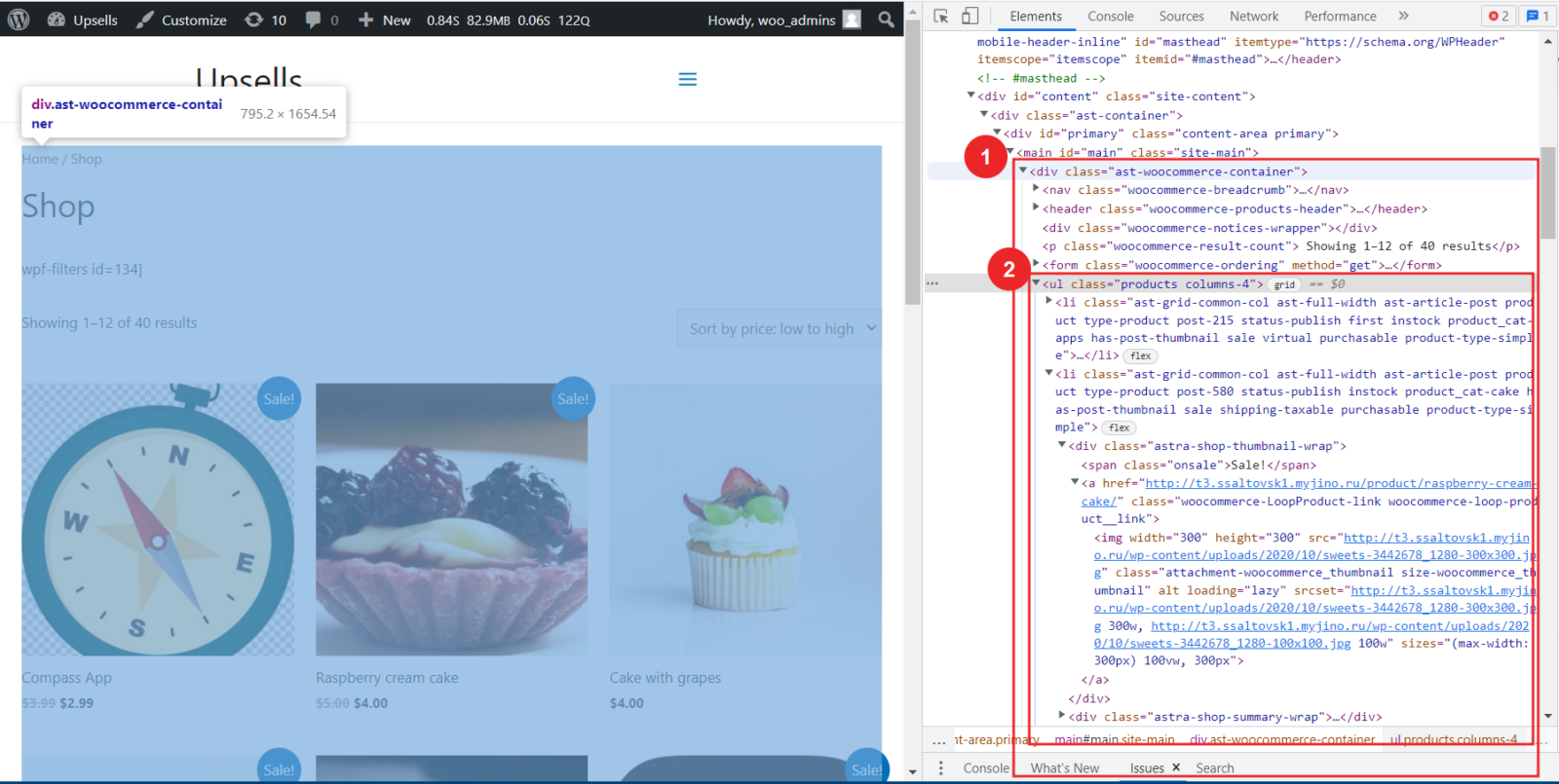The width and height of the screenshot is (1559, 784).
Task: Collapse the div#content node
Action: pyautogui.click(x=970, y=95)
